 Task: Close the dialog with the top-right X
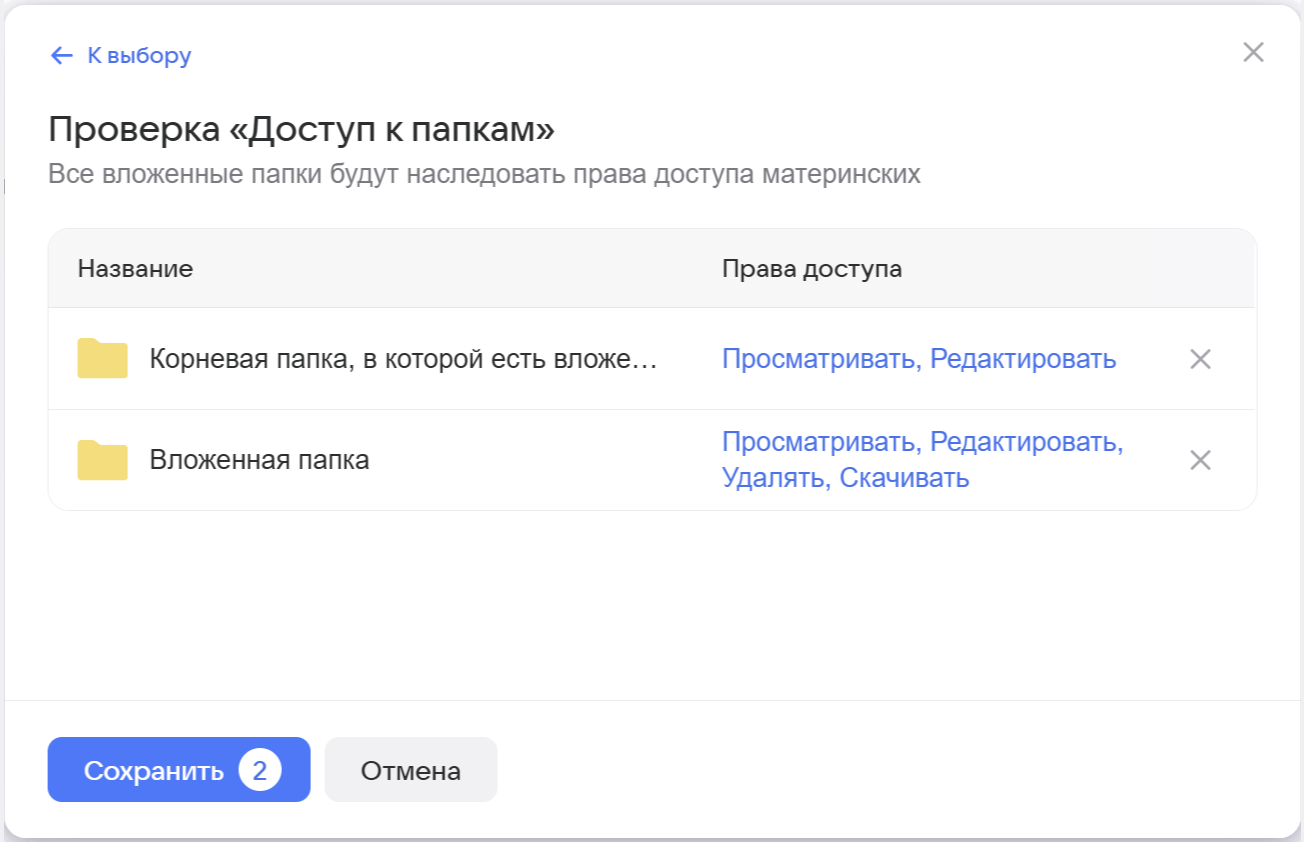pos(1253,53)
